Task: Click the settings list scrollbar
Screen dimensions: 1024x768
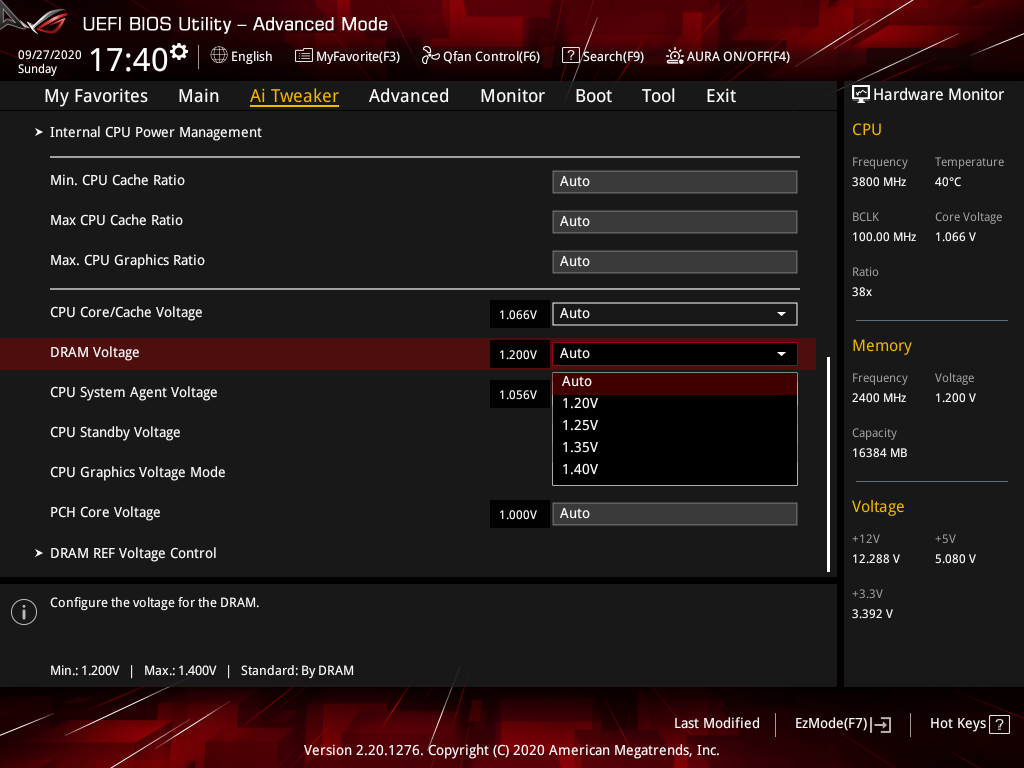Action: (x=828, y=464)
